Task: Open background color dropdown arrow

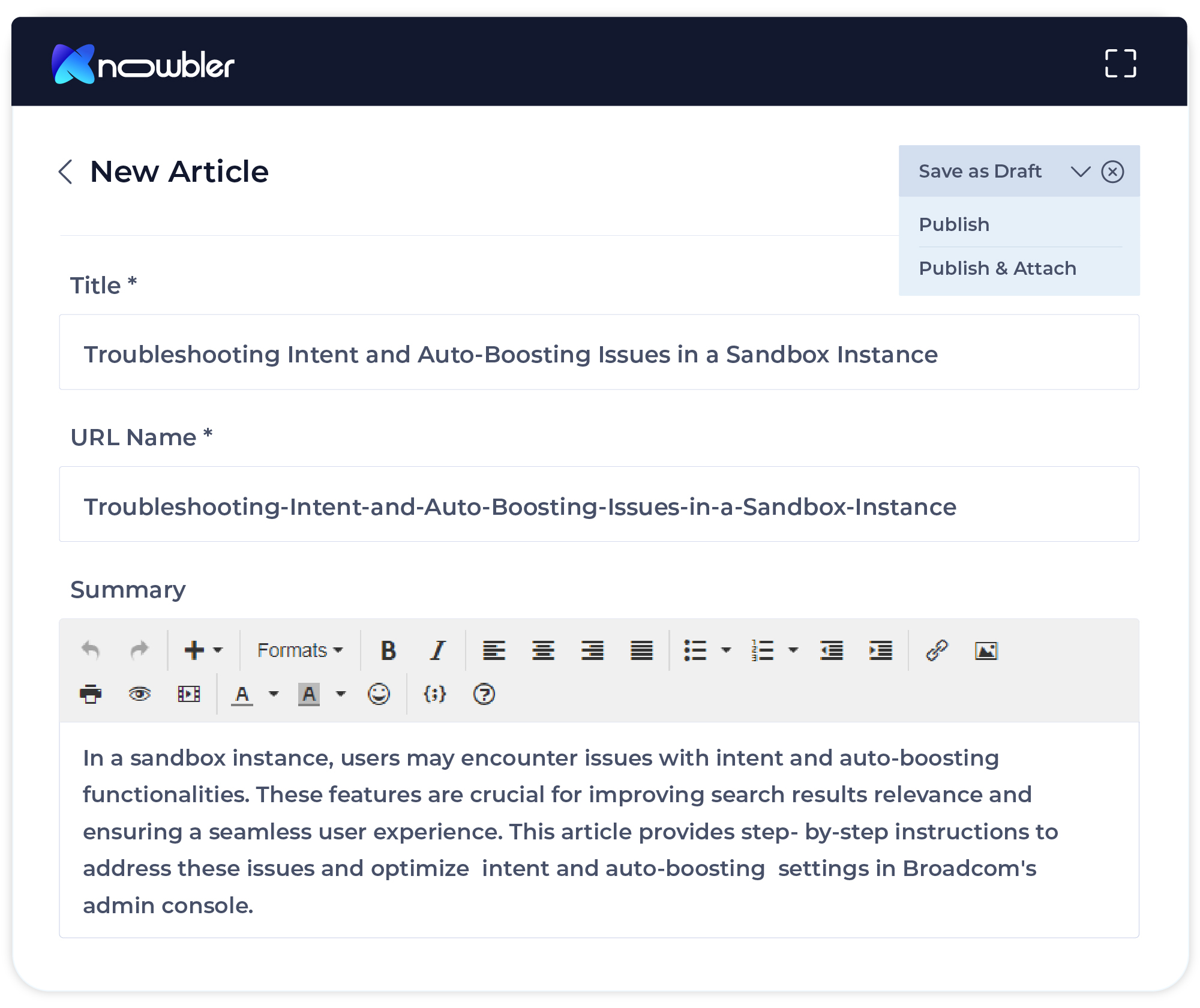Action: click(341, 694)
